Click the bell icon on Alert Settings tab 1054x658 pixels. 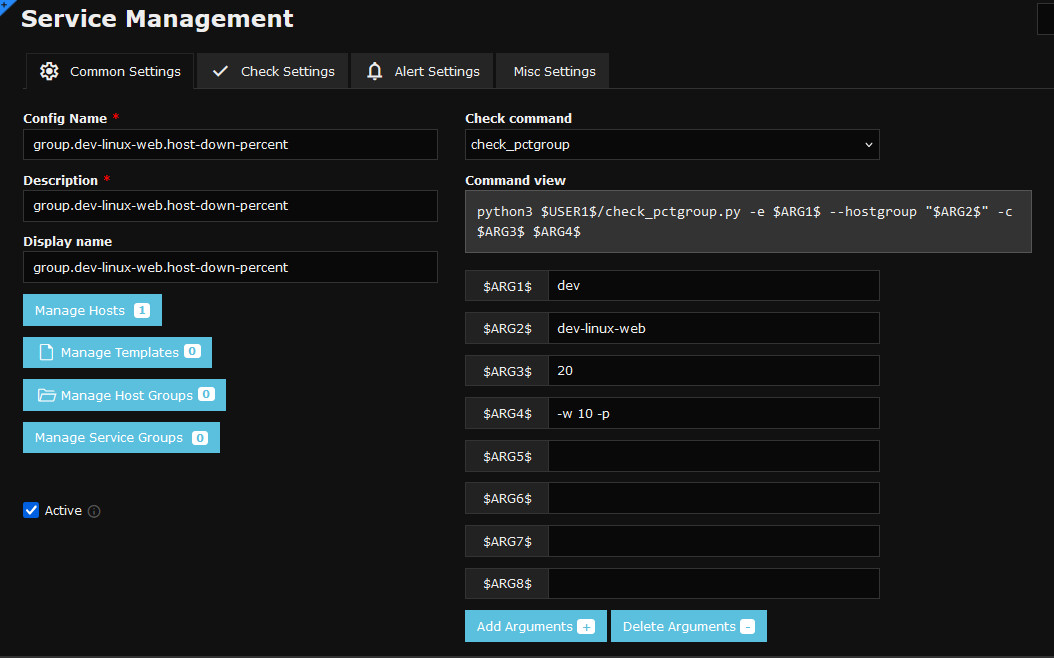[x=374, y=71]
